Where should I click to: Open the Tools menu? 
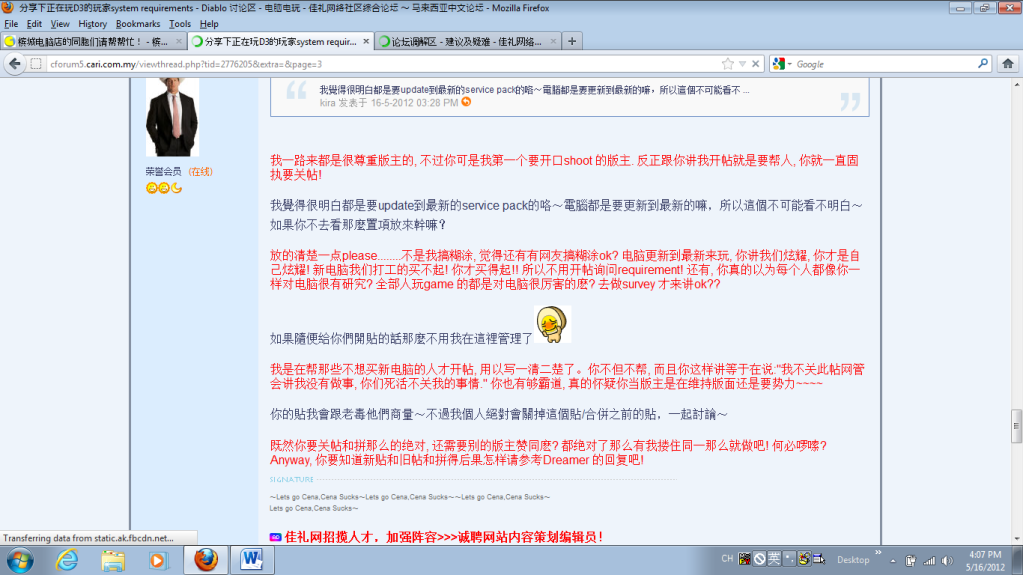179,24
